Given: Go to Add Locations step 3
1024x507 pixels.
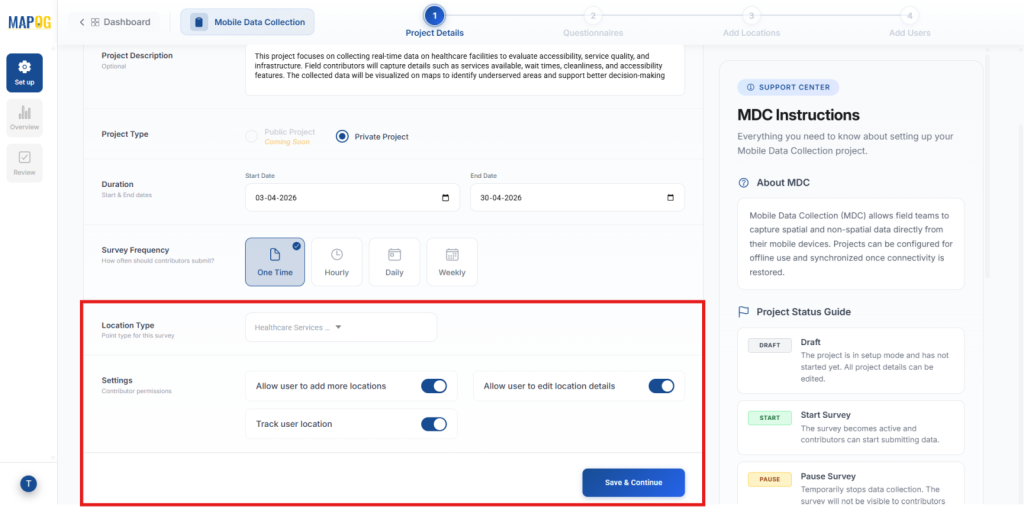Looking at the screenshot, I should pyautogui.click(x=751, y=16).
